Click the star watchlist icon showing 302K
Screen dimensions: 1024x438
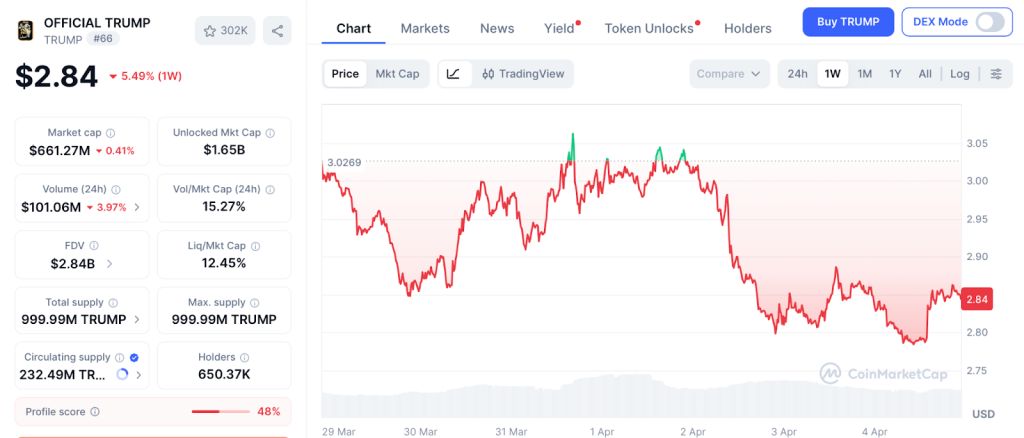pos(225,31)
